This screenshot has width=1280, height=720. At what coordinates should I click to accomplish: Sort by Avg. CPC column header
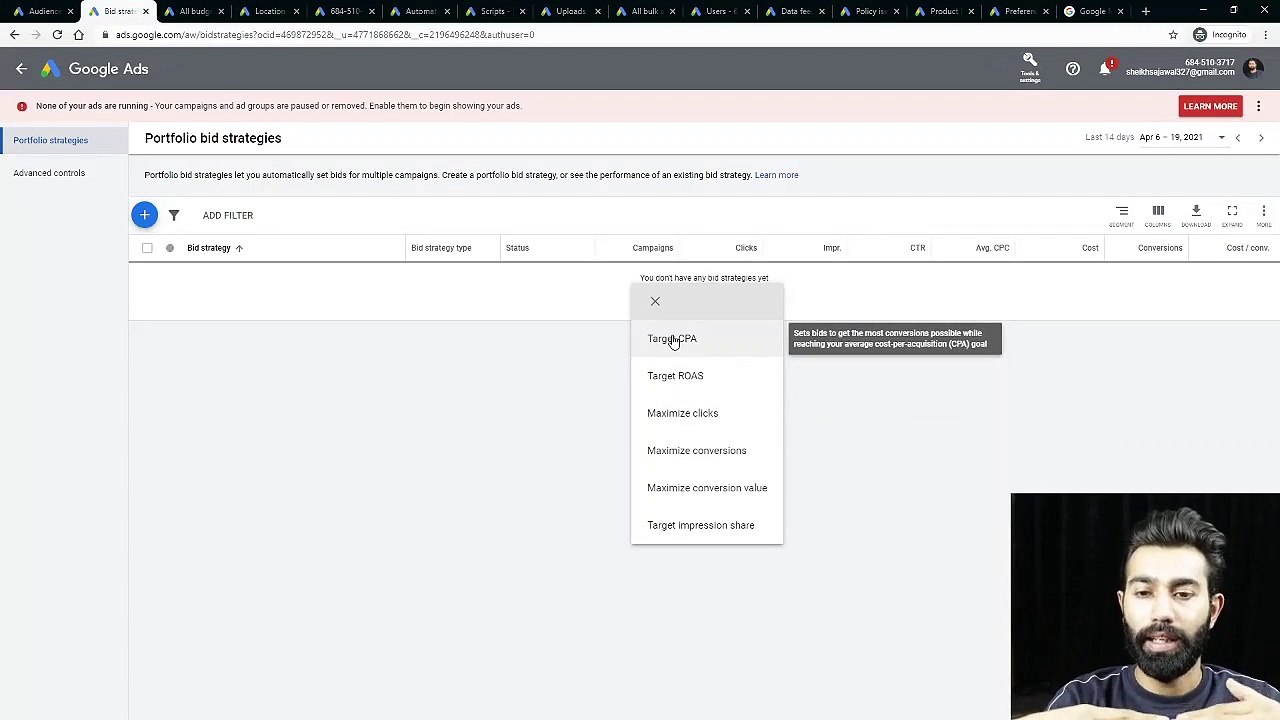coord(993,248)
